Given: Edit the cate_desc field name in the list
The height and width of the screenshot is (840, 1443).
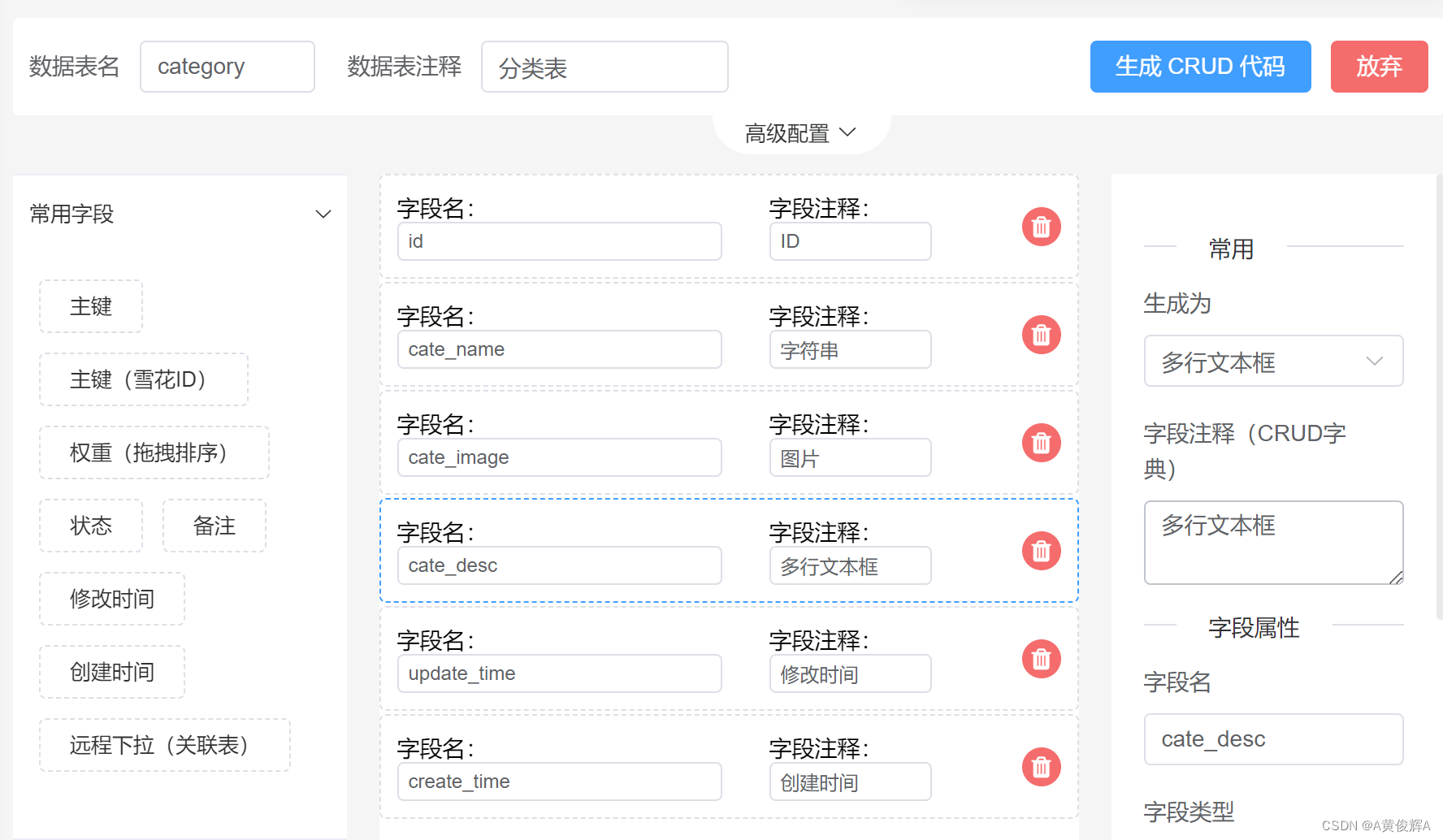Looking at the screenshot, I should pos(560,565).
